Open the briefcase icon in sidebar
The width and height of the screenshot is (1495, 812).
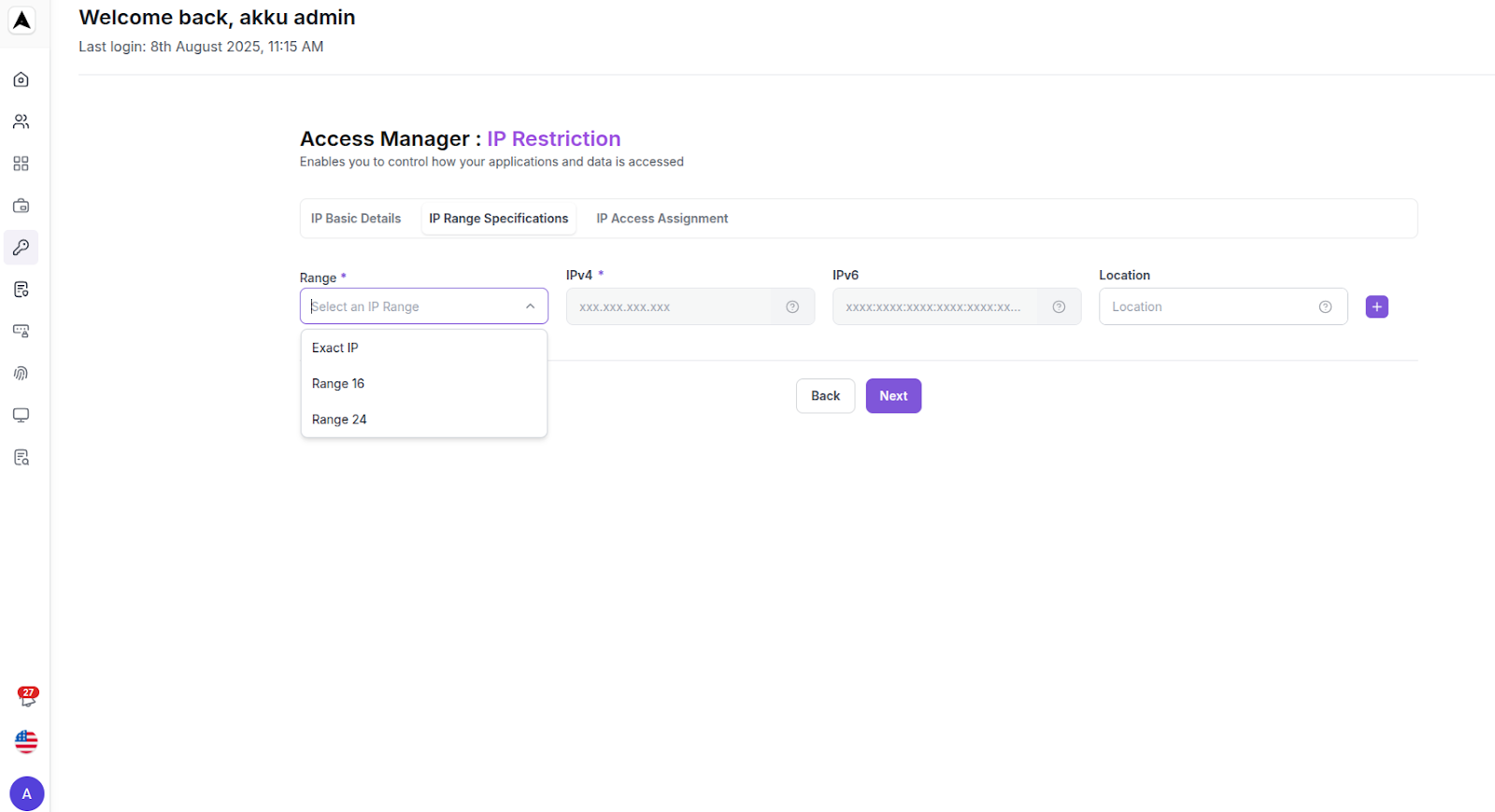coord(21,206)
